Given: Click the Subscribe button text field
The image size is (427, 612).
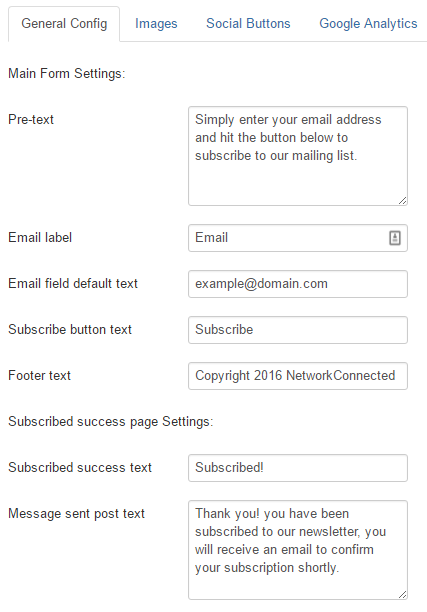Looking at the screenshot, I should [x=298, y=330].
